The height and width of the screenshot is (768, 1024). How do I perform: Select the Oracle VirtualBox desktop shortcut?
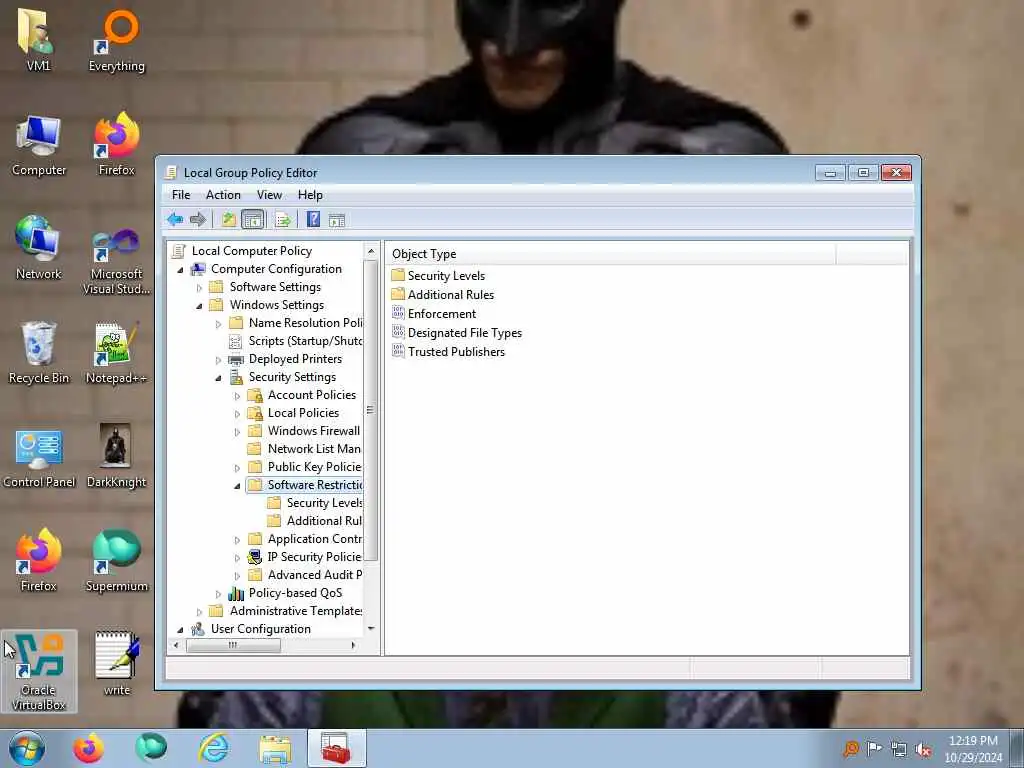click(39, 671)
